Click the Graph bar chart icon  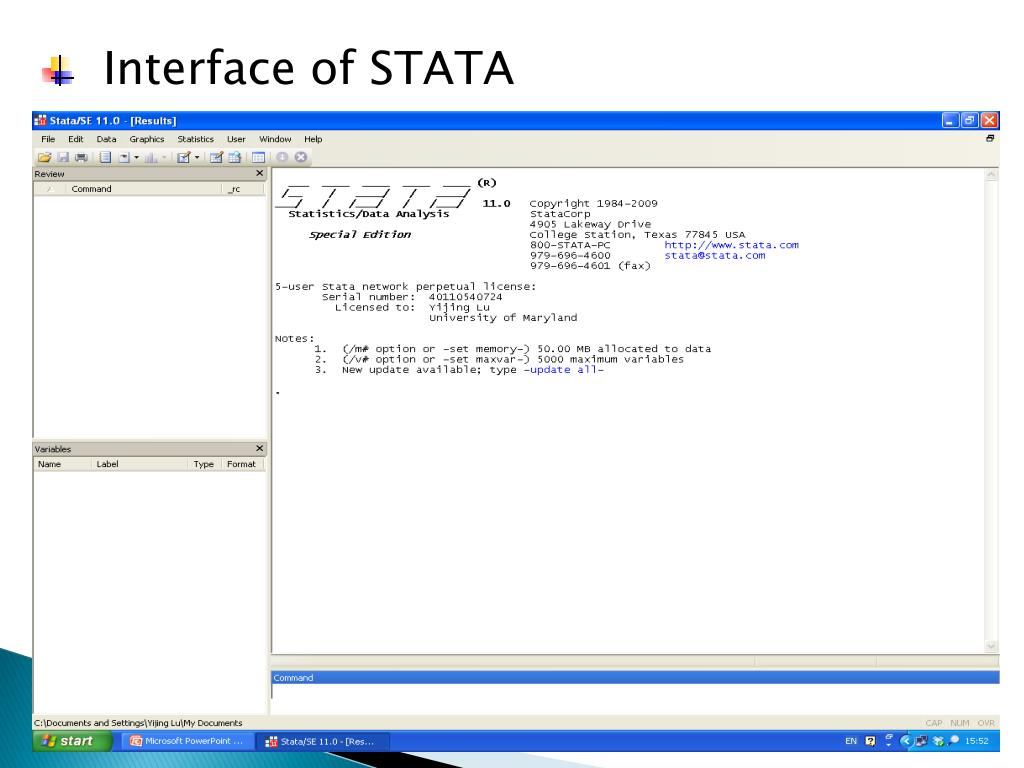[151, 157]
